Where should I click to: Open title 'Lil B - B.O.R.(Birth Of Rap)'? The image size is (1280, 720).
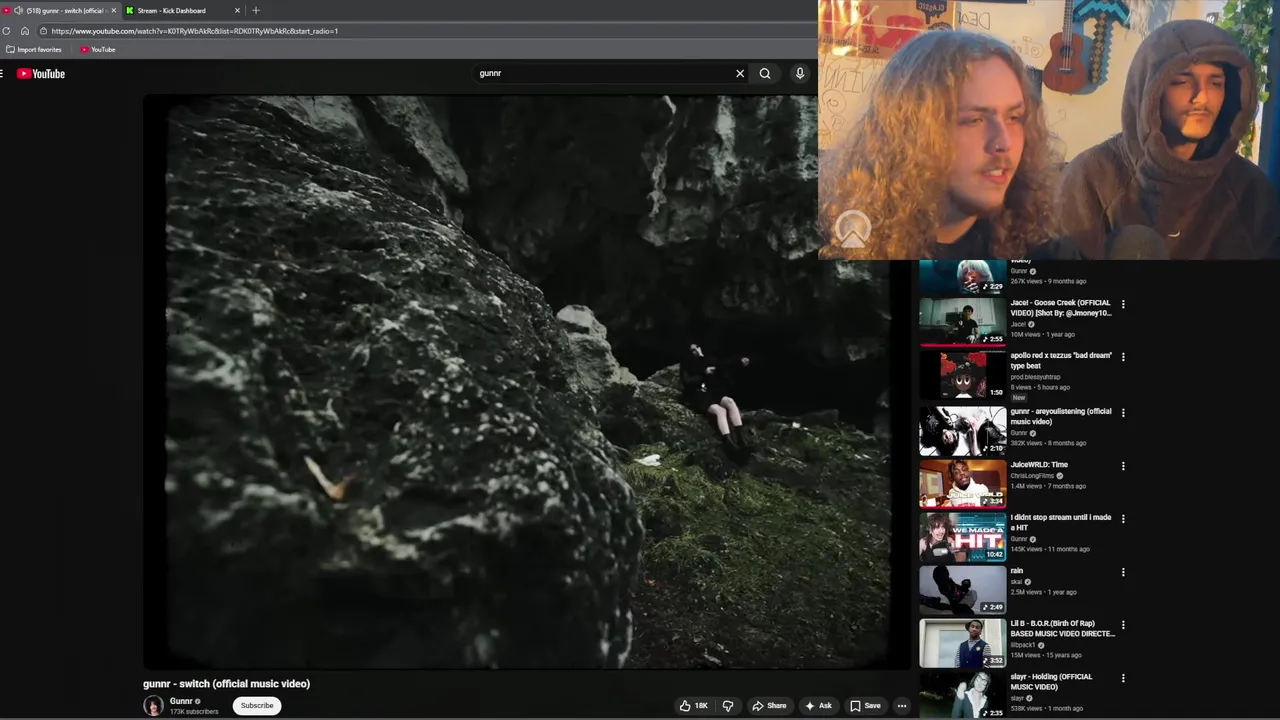[x=1062, y=628]
